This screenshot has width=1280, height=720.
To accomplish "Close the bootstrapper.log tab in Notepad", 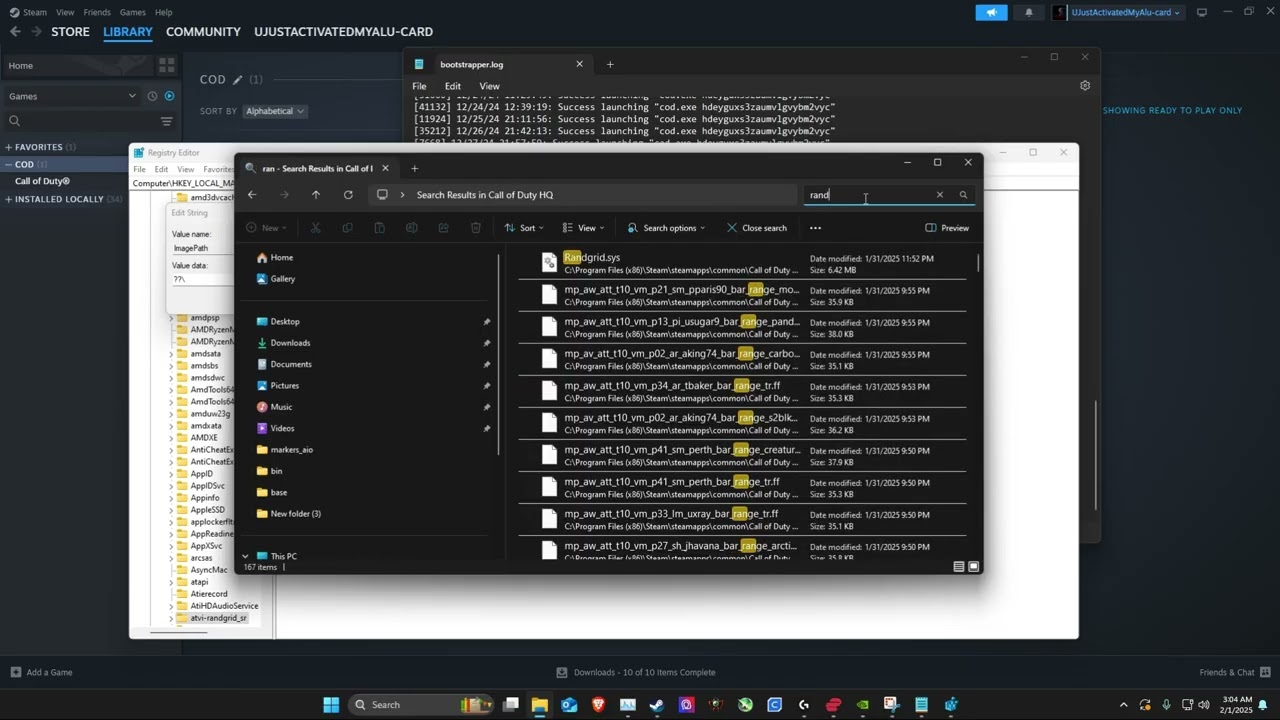I will point(579,64).
